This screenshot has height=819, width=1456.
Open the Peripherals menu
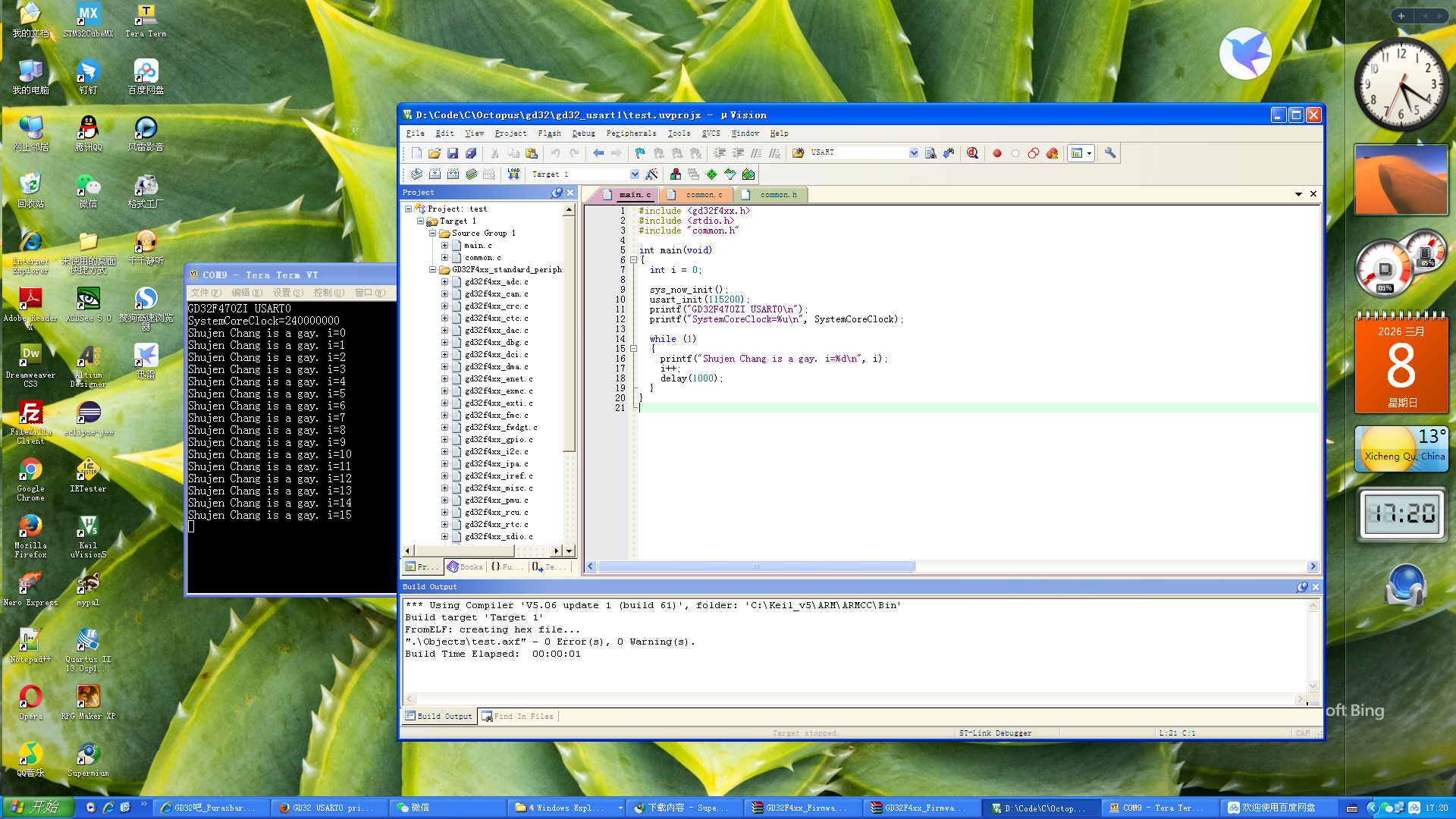tap(631, 133)
